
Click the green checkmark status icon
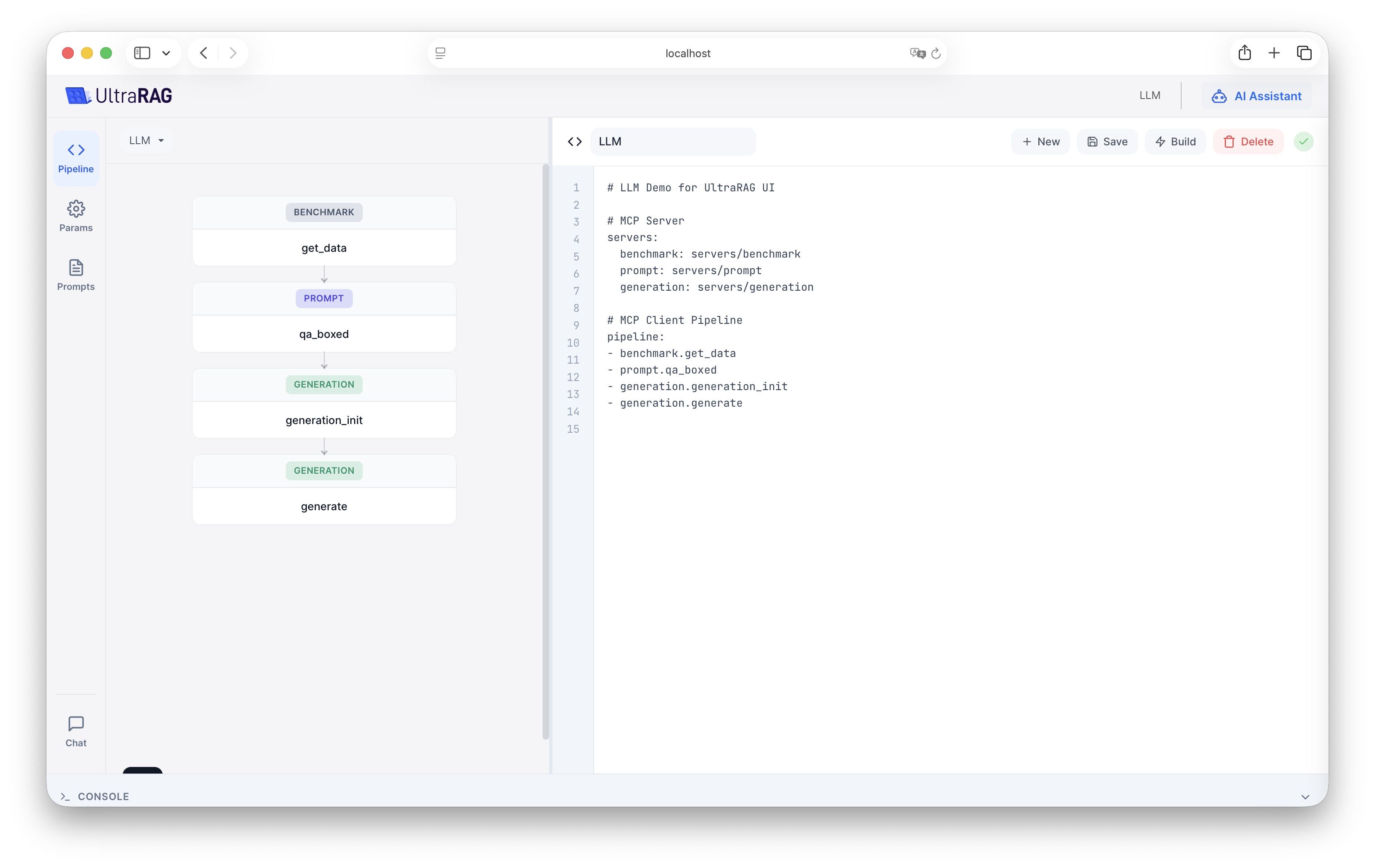(1303, 142)
